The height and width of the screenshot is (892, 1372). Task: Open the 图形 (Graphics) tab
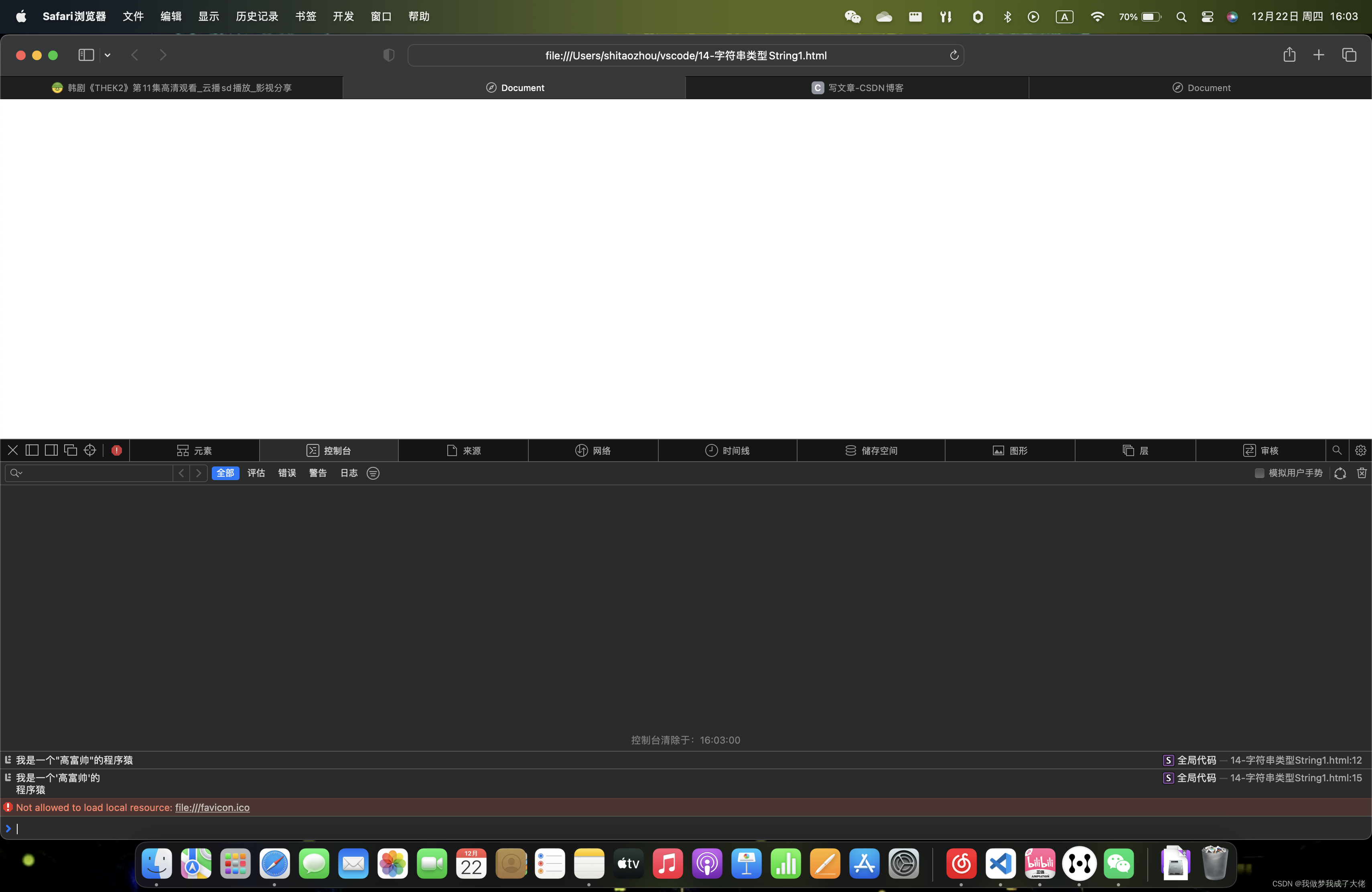coord(1010,450)
